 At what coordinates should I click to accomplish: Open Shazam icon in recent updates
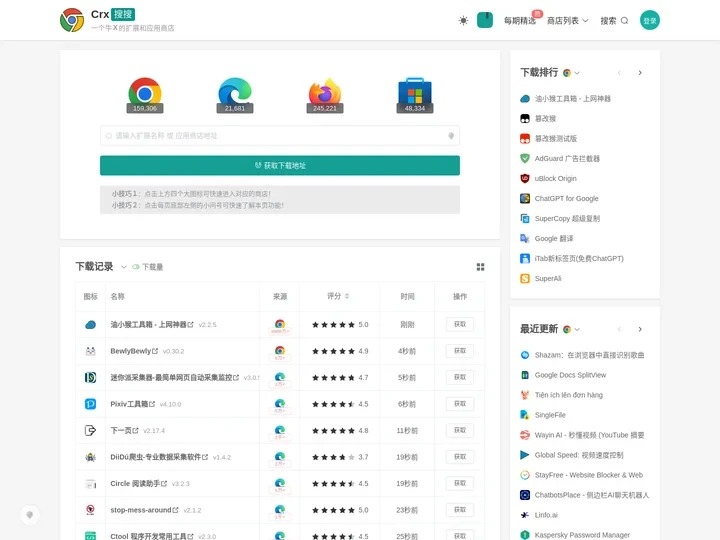coord(525,355)
